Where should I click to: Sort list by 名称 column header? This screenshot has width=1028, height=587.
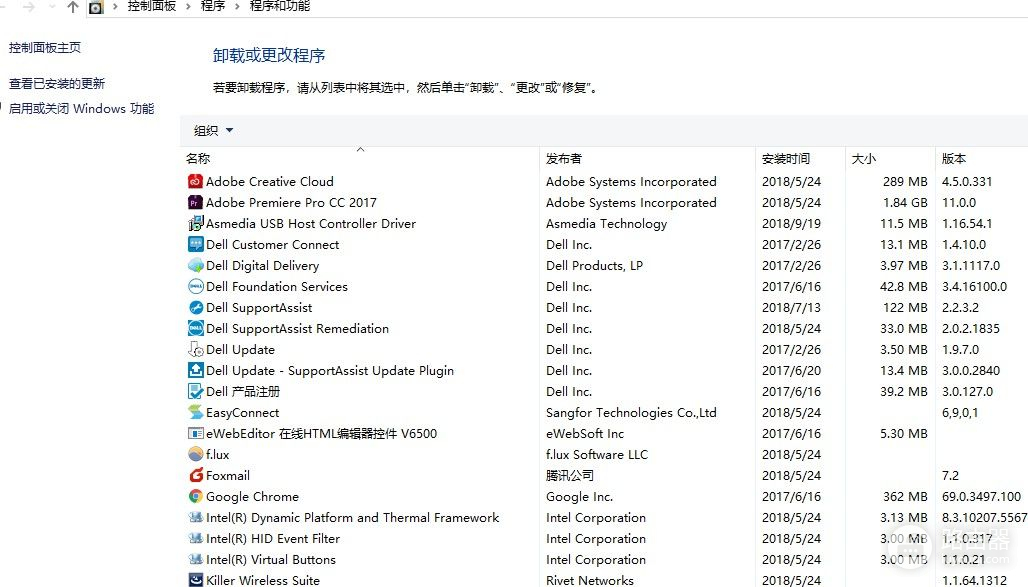tap(198, 159)
